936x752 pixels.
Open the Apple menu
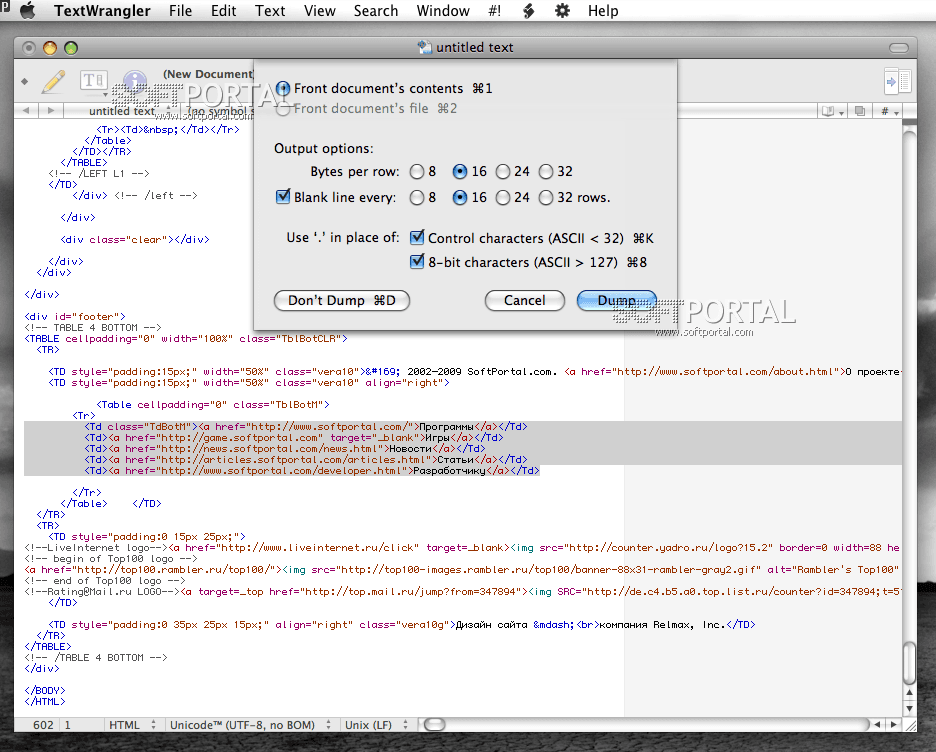tap(27, 11)
